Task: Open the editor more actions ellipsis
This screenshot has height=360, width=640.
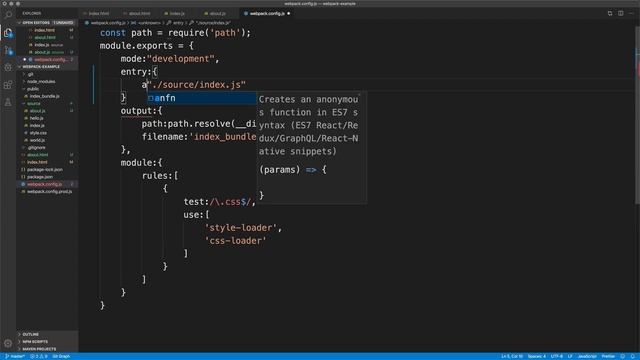Action: [631, 13]
